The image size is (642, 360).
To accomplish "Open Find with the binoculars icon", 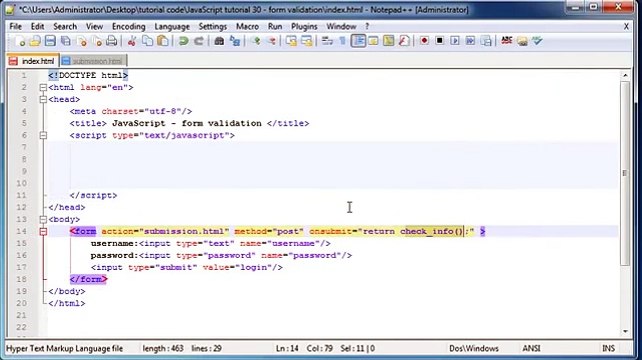I will coord(219,41).
